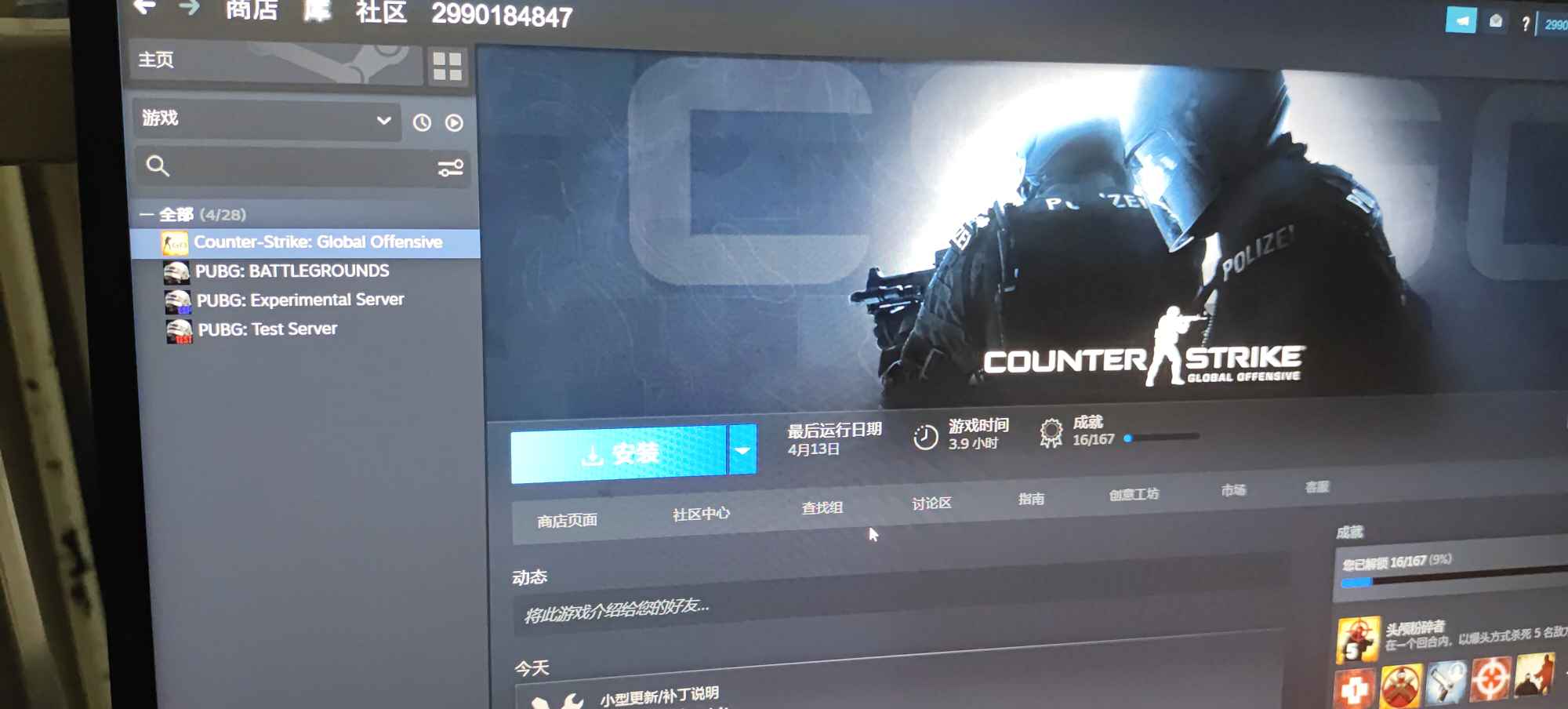Open the question mark help icon

coord(1525,24)
